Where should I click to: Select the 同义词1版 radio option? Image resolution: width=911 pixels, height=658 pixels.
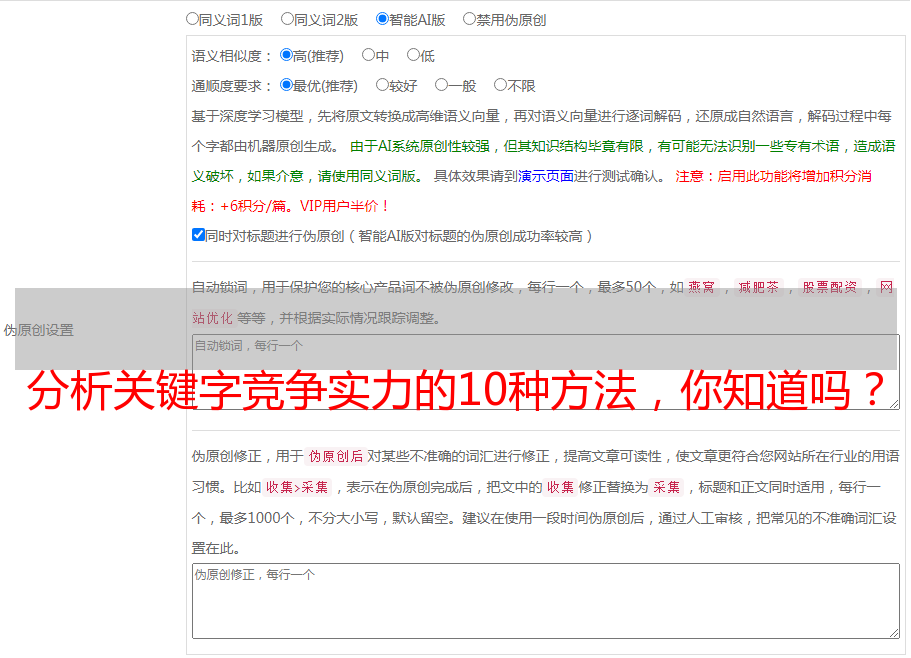[x=192, y=19]
